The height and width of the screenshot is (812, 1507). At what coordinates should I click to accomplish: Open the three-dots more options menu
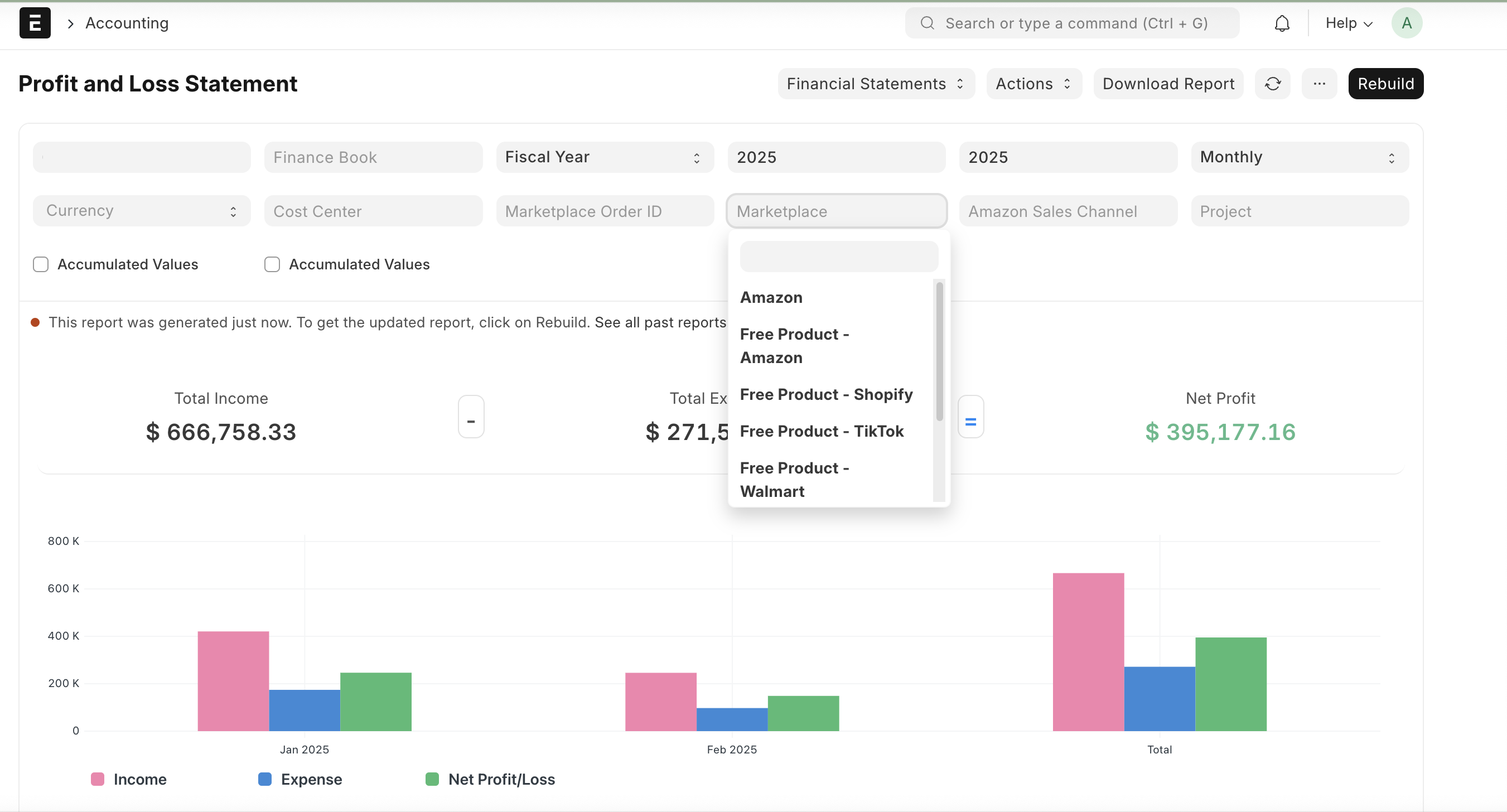click(1318, 84)
